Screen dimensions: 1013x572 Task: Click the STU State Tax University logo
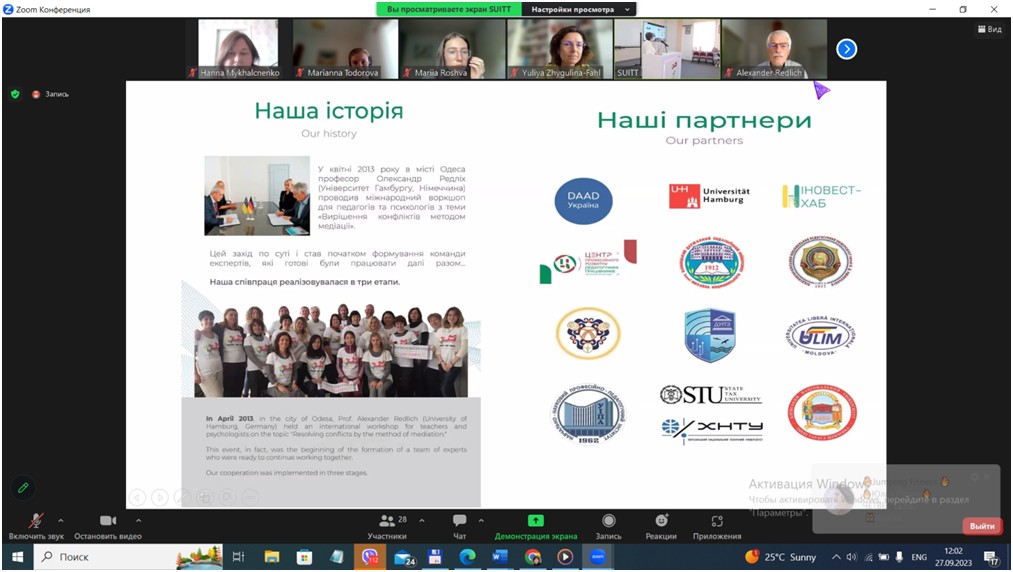(x=711, y=394)
